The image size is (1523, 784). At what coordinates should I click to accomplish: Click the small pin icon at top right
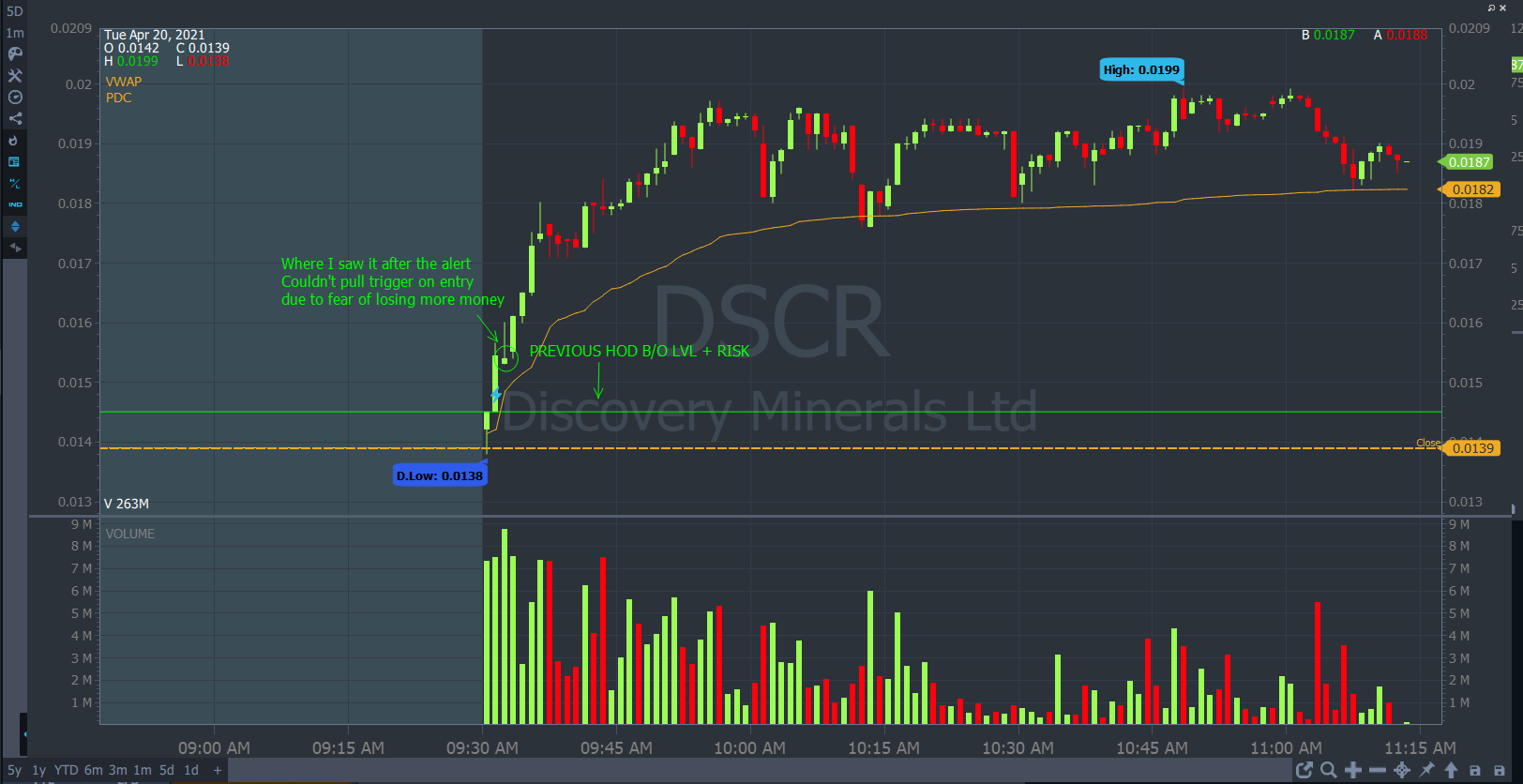pos(1491,8)
